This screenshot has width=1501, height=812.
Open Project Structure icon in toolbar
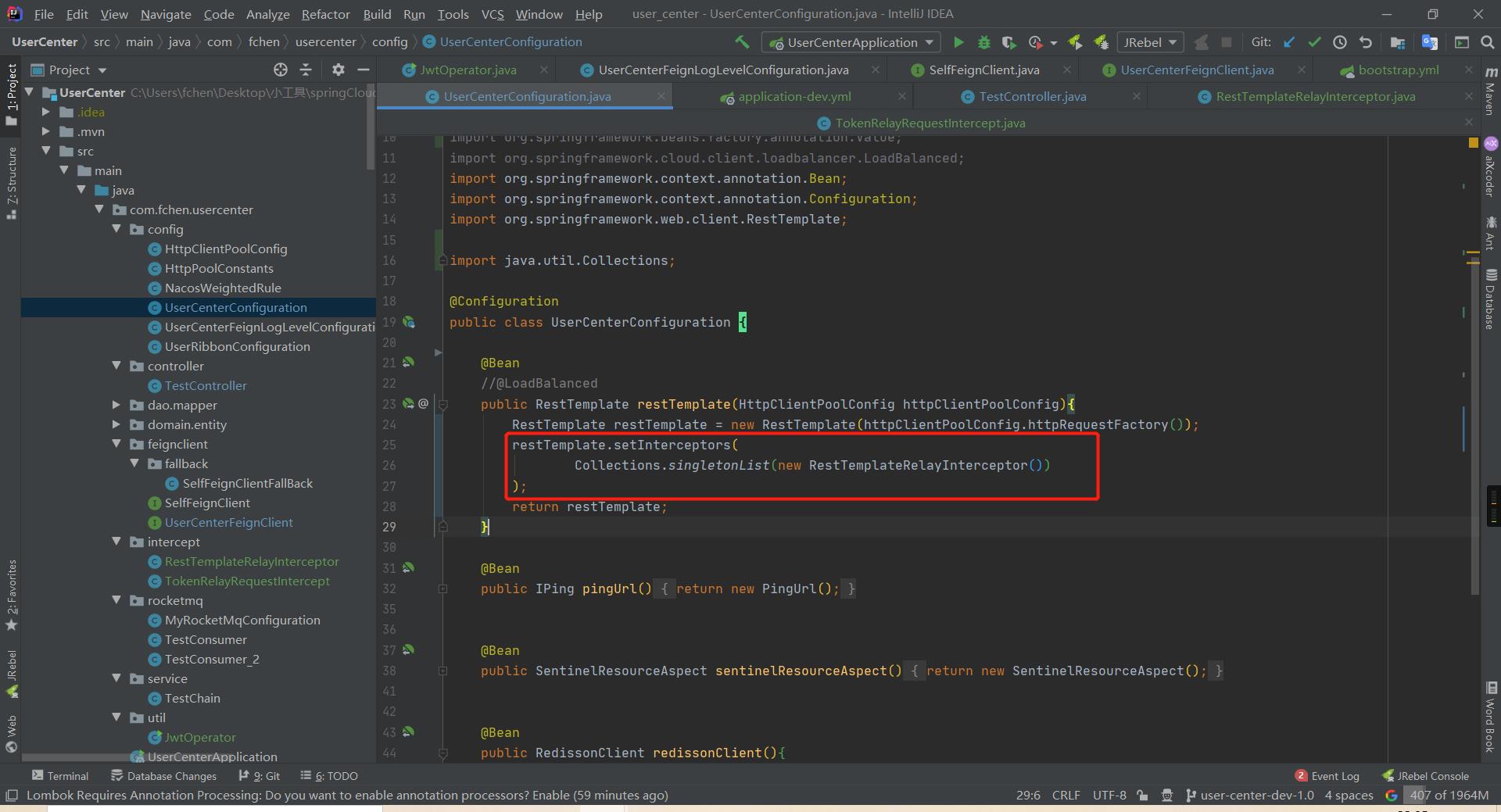[x=1398, y=42]
